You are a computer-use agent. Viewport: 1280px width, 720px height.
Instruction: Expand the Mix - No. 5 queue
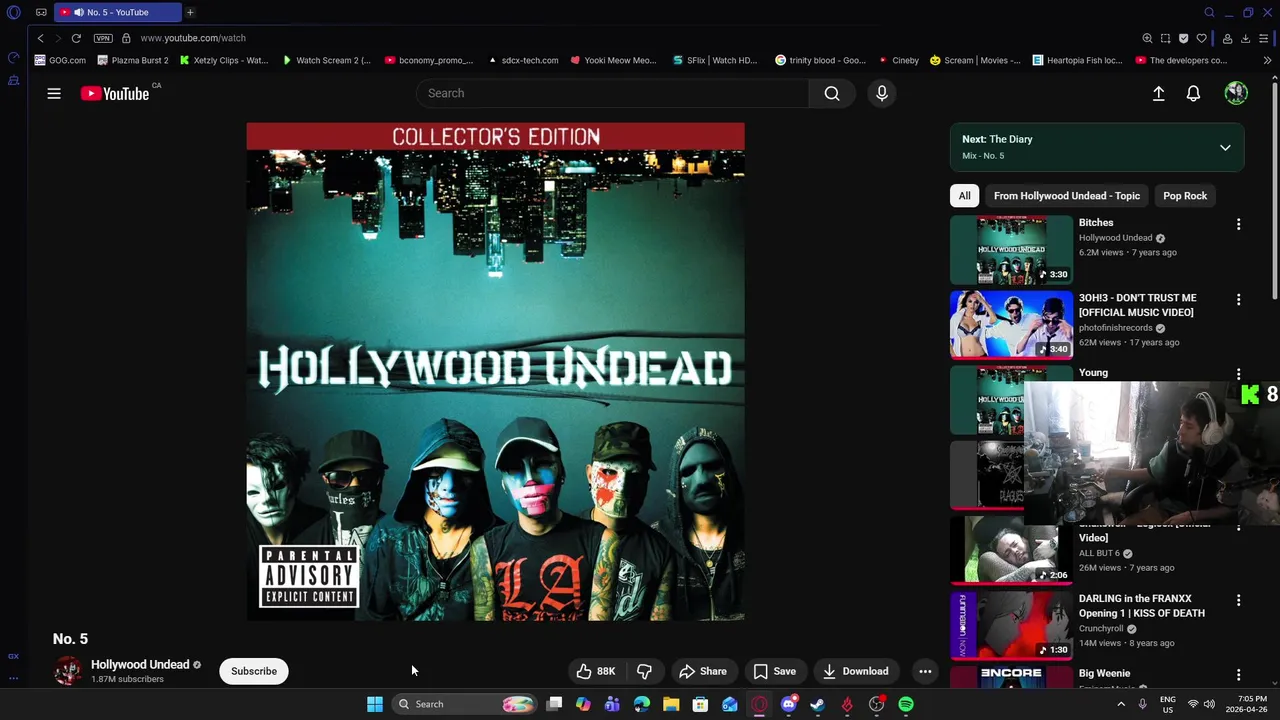pyautogui.click(x=1225, y=147)
